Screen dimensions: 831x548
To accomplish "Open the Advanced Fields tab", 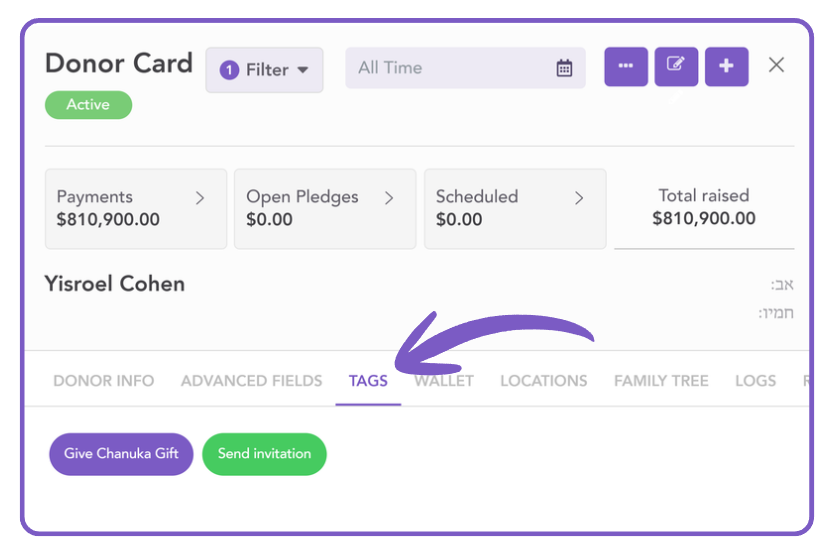I will coord(251,381).
